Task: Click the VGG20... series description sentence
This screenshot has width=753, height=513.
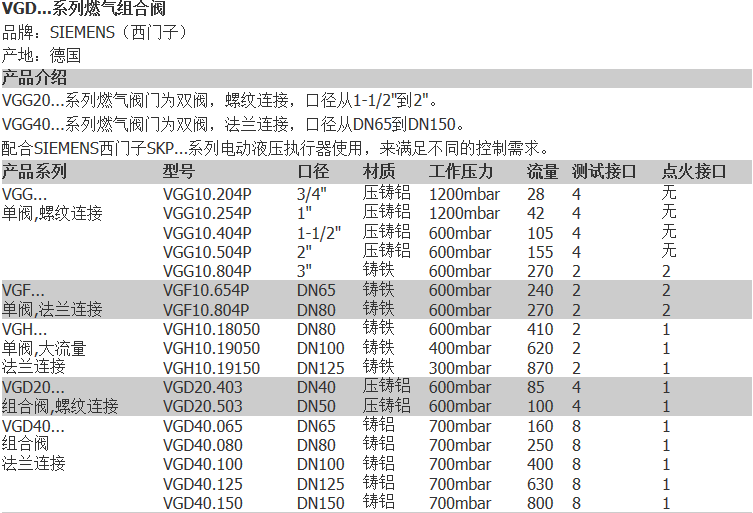Action: (220, 101)
